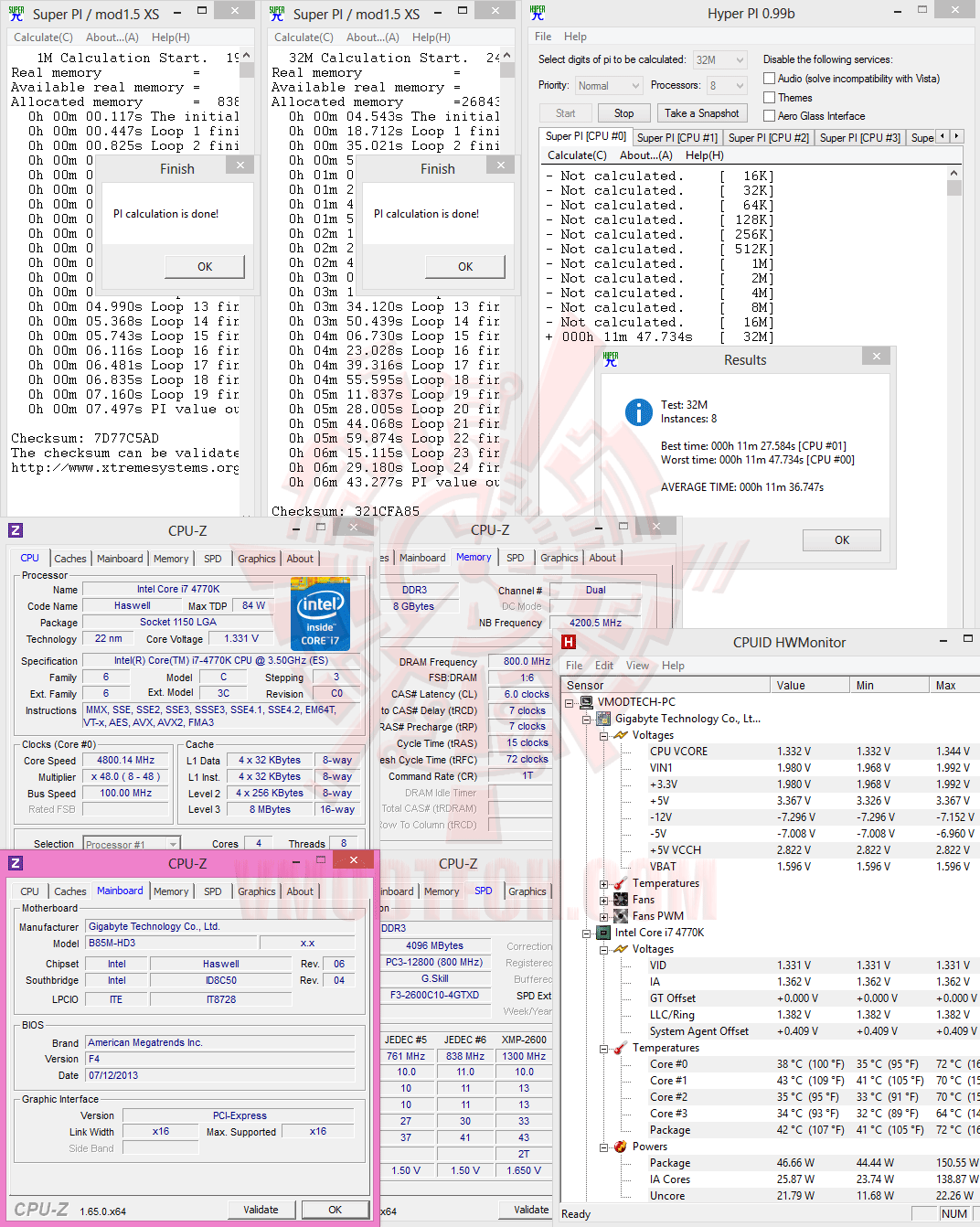The image size is (980, 1227).
Task: Click the Intel Core i7 4770K chip icon
Action: point(604,933)
